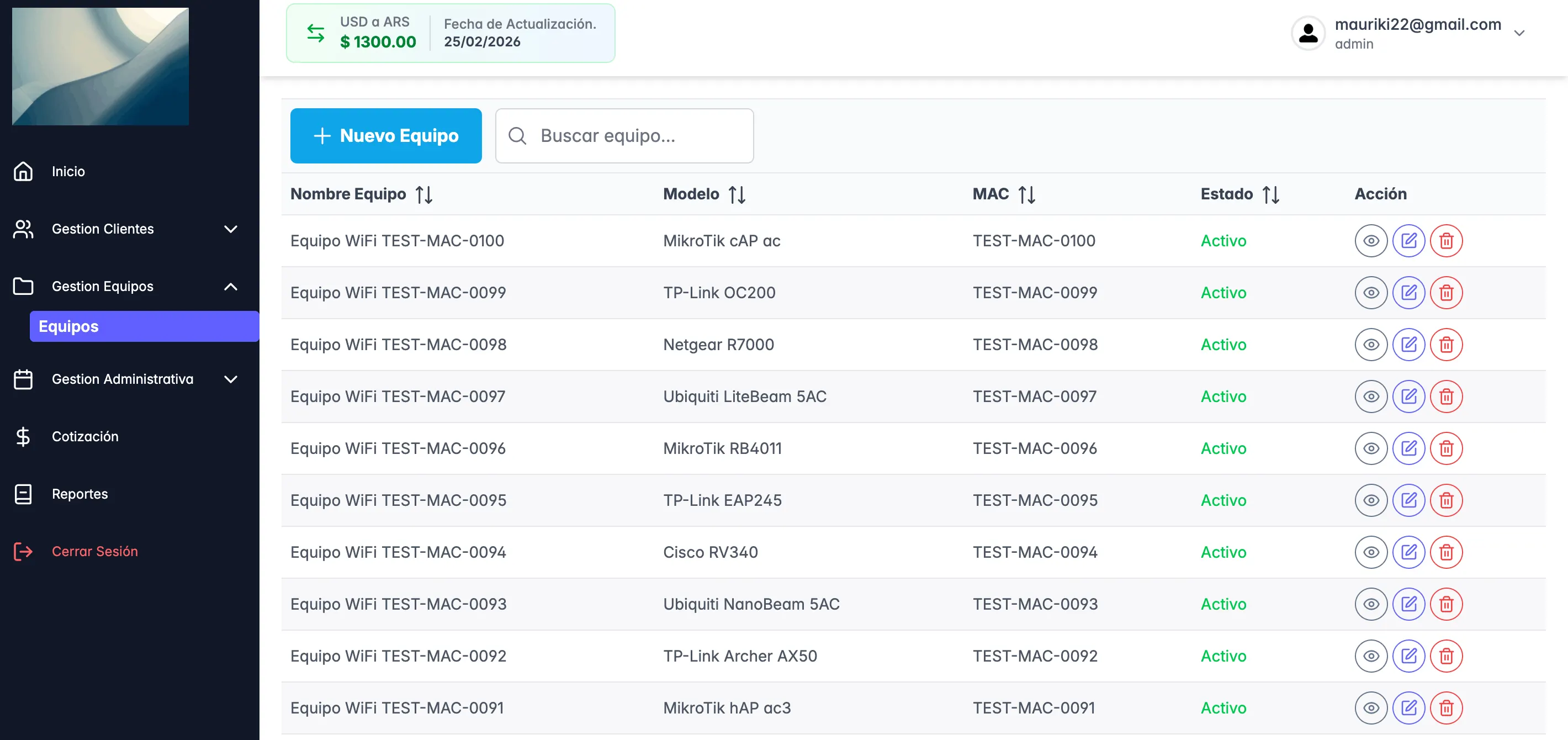
Task: Click edit pencil for Netgear R7000 row
Action: (1408, 345)
